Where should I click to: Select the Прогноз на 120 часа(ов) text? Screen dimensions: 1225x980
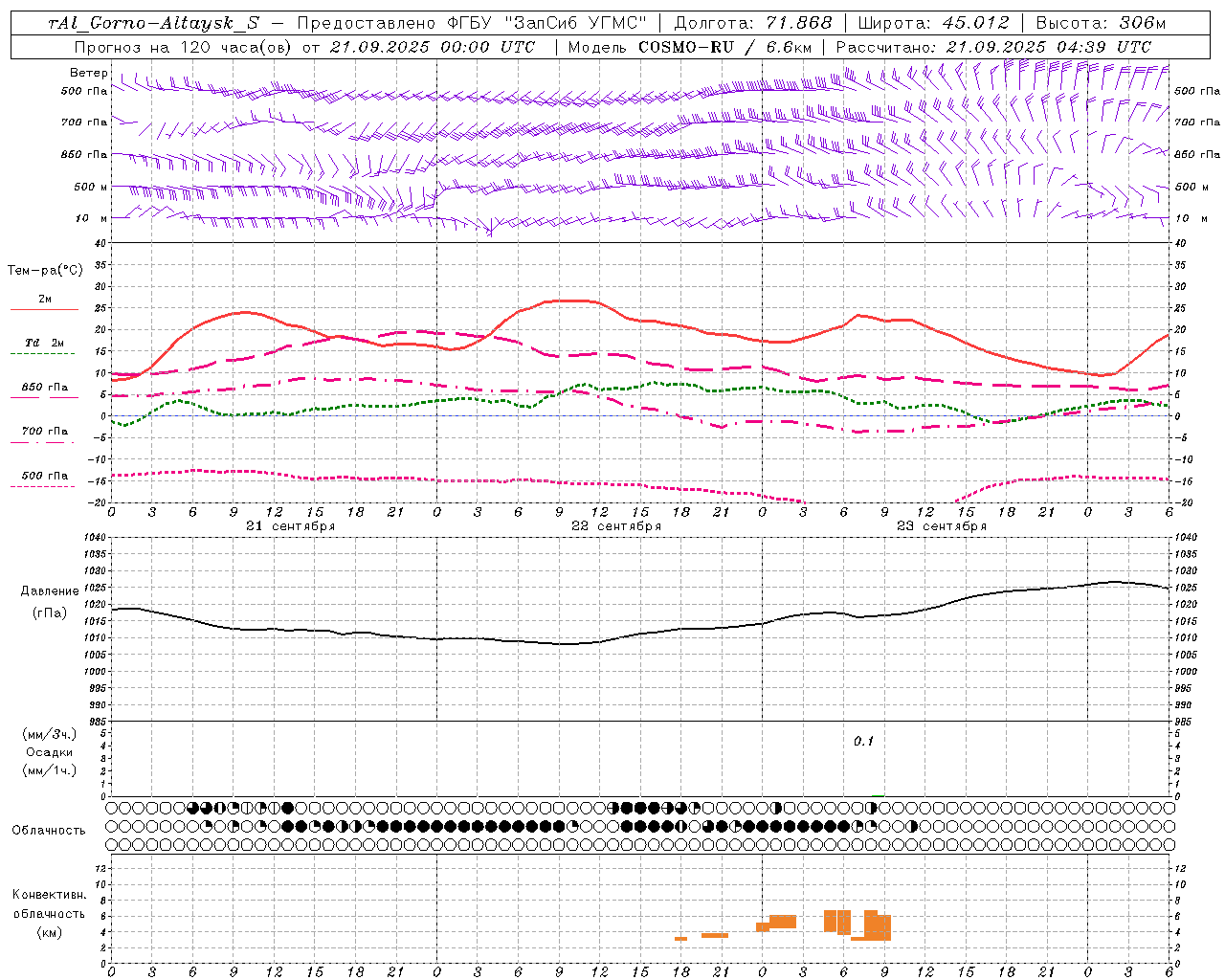(x=184, y=47)
